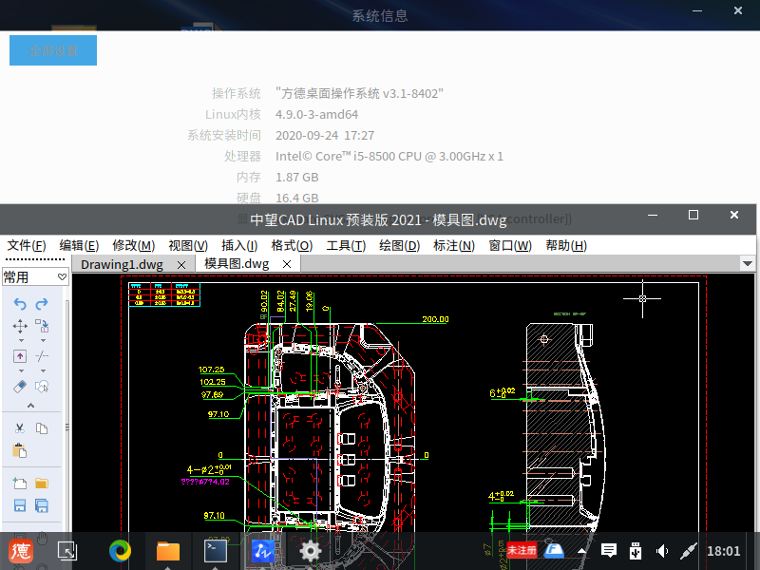
Task: Click the Paste clipboard icon
Action: click(x=20, y=451)
